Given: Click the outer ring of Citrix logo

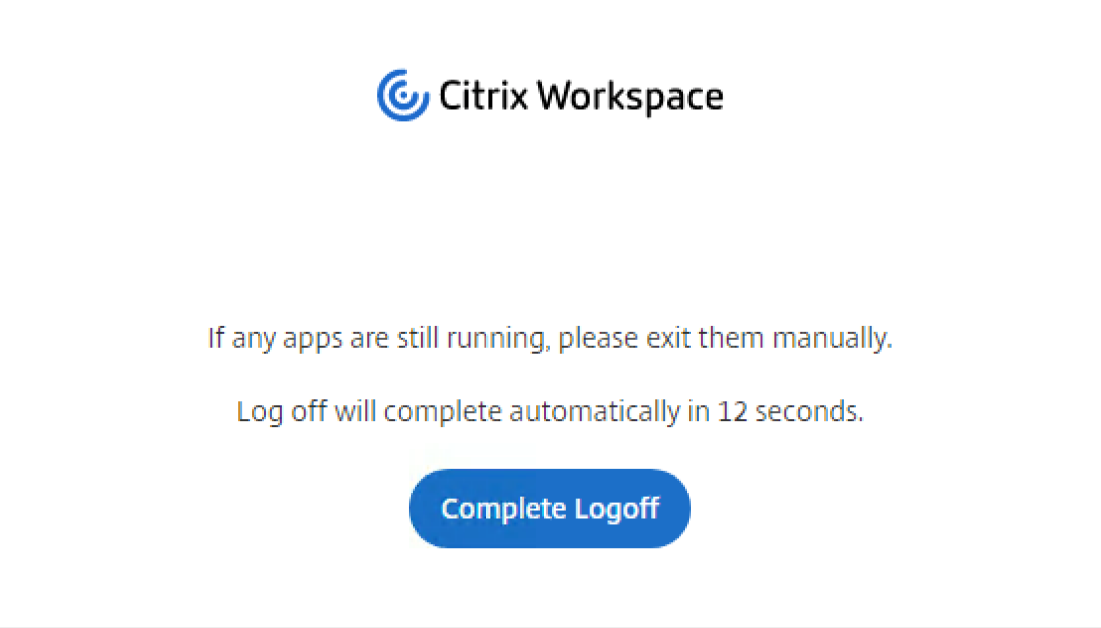Looking at the screenshot, I should pyautogui.click(x=381, y=98).
